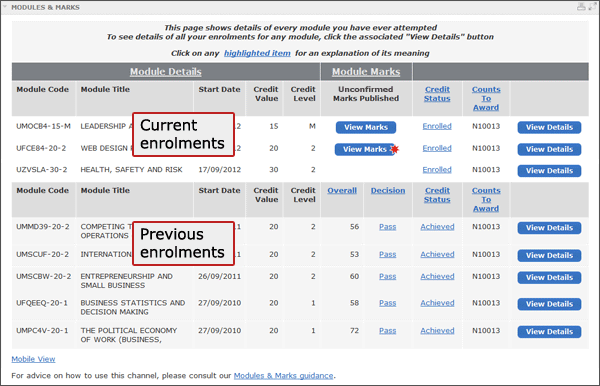Open View Details for Business Statistics module
The width and height of the screenshot is (600, 386).
pyautogui.click(x=549, y=304)
